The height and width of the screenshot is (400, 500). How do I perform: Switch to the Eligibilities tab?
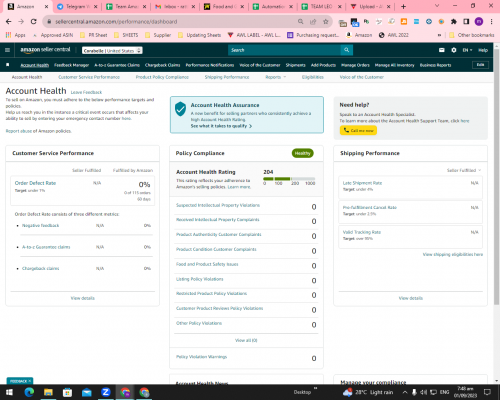313,77
